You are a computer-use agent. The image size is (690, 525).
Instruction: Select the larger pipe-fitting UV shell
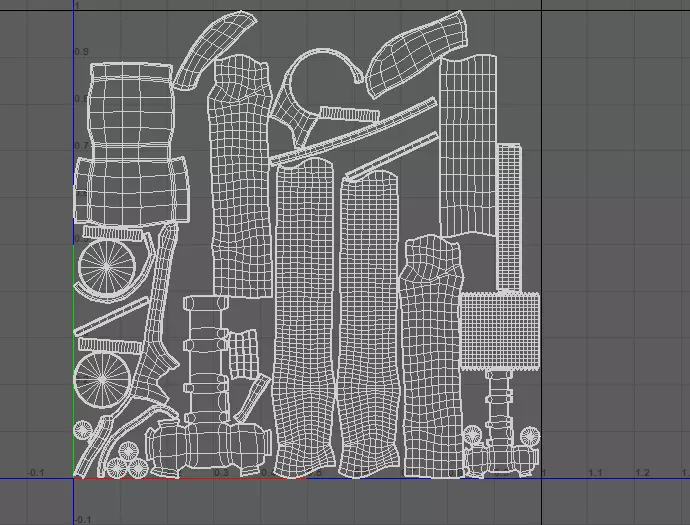pyautogui.click(x=207, y=384)
